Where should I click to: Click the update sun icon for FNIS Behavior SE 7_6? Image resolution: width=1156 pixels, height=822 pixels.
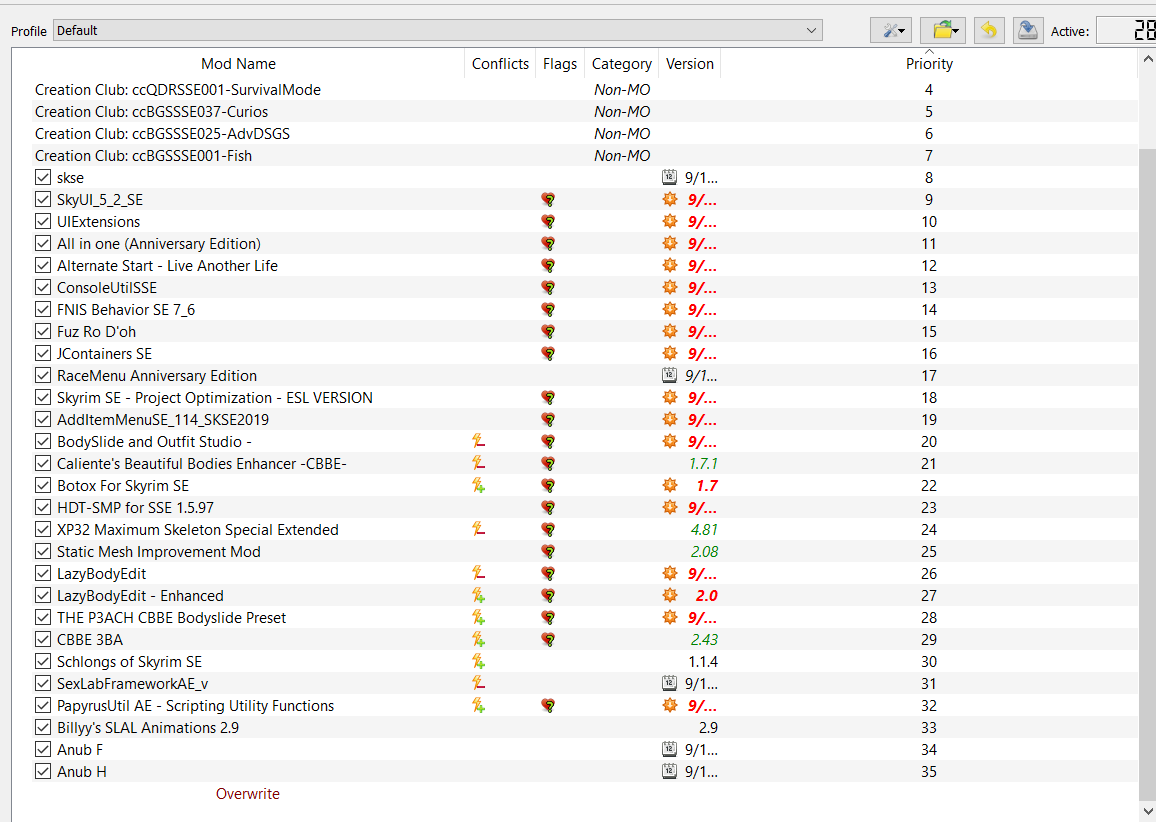(x=669, y=309)
